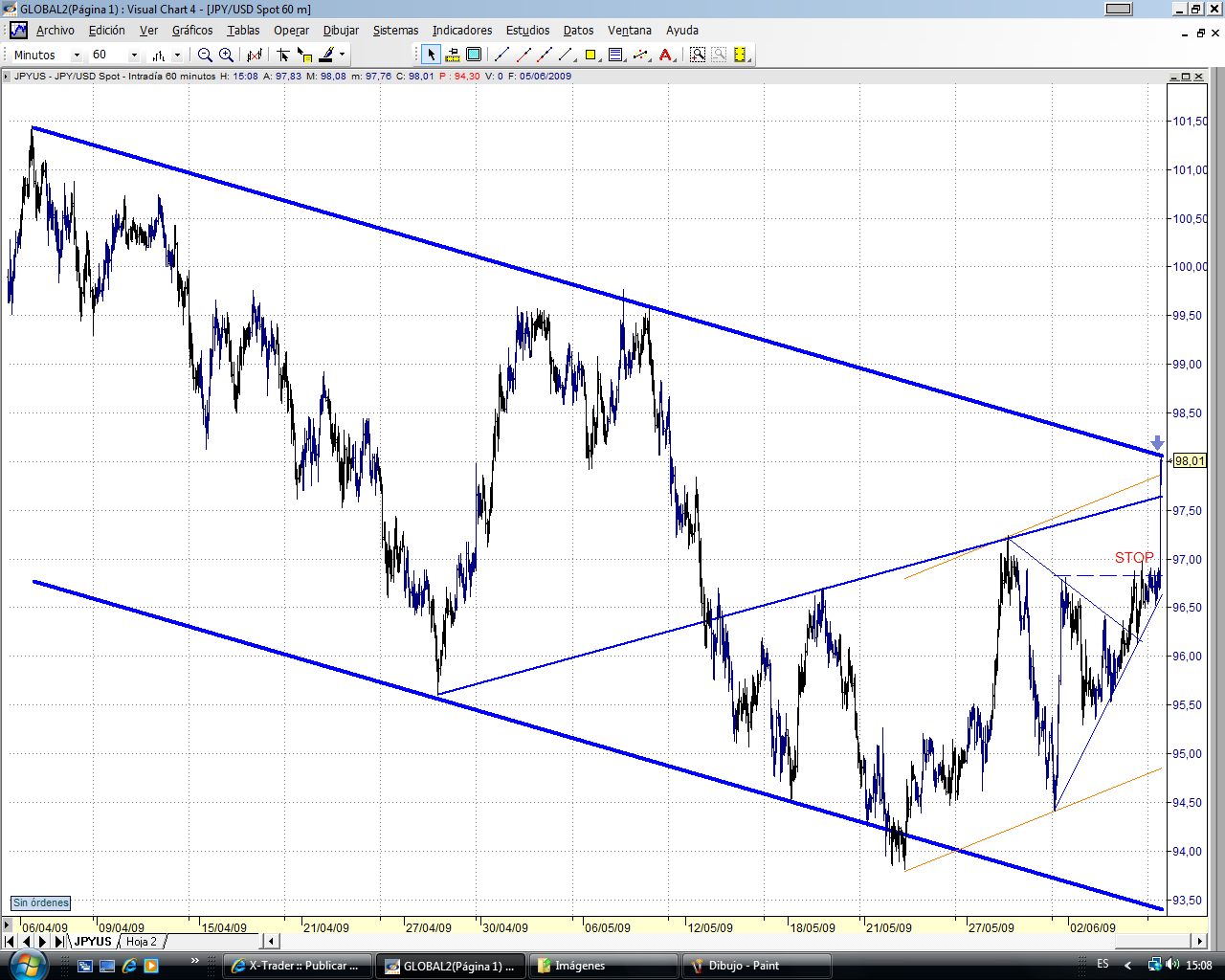
Task: Click the ES language indicator
Action: point(1103,964)
